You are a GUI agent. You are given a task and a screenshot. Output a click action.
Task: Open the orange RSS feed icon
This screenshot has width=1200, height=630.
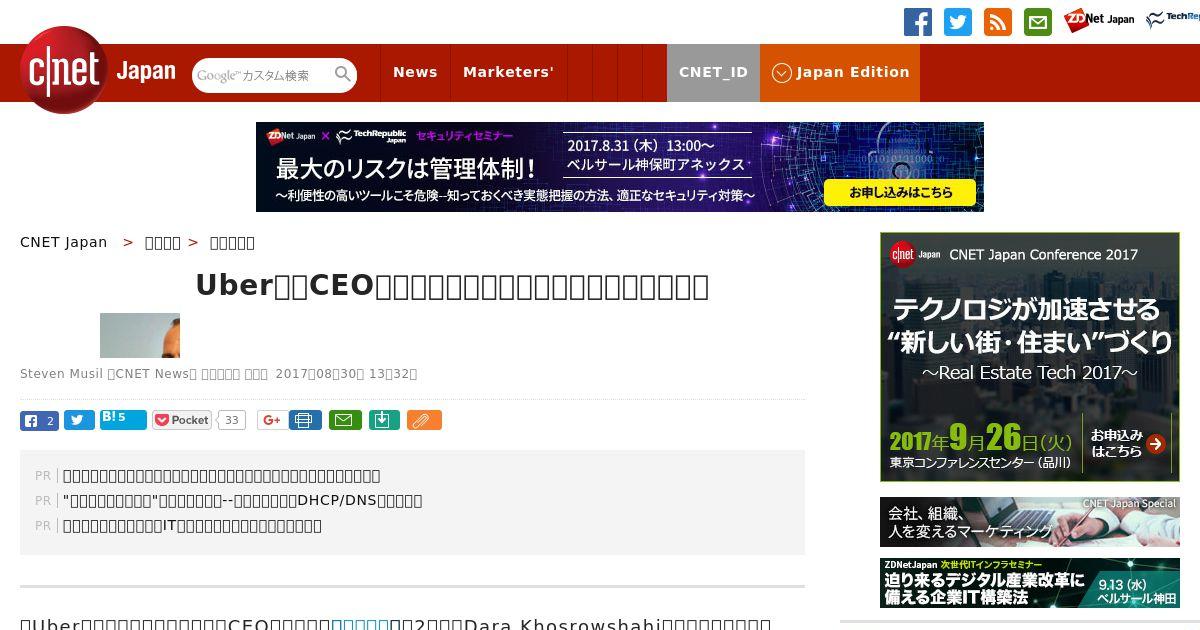click(998, 22)
